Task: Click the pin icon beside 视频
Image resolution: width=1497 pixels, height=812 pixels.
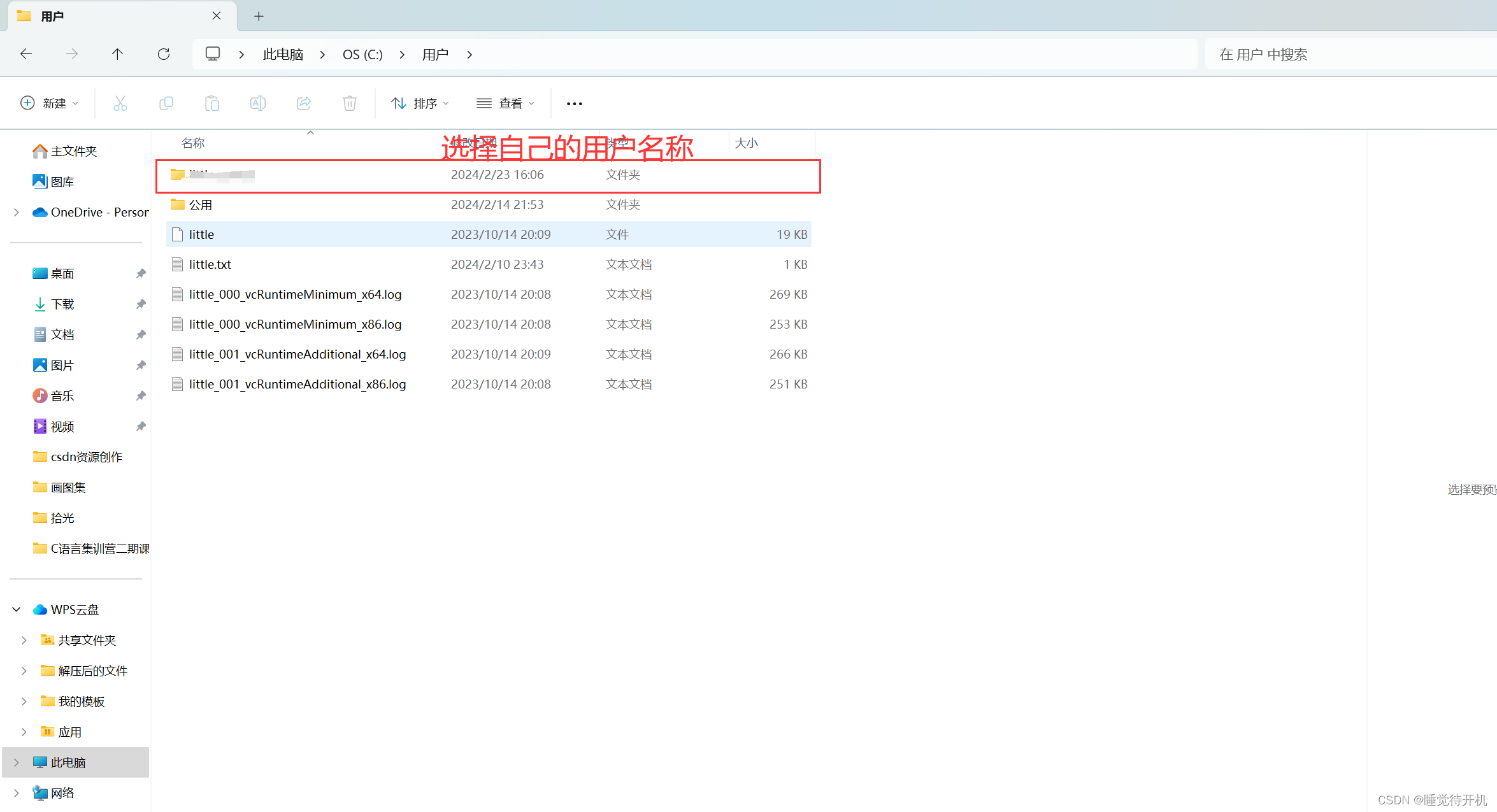Action: tap(141, 426)
